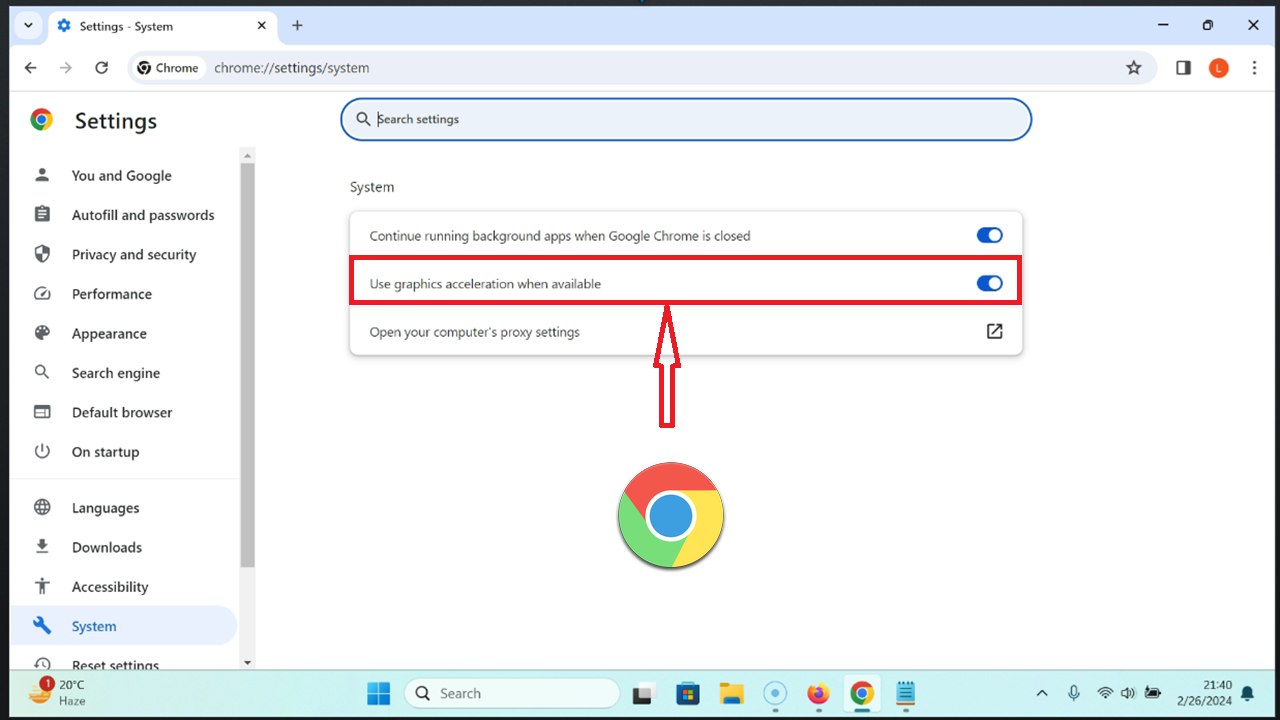Open the tab search dropdown arrow
This screenshot has width=1280, height=720.
pos(28,26)
